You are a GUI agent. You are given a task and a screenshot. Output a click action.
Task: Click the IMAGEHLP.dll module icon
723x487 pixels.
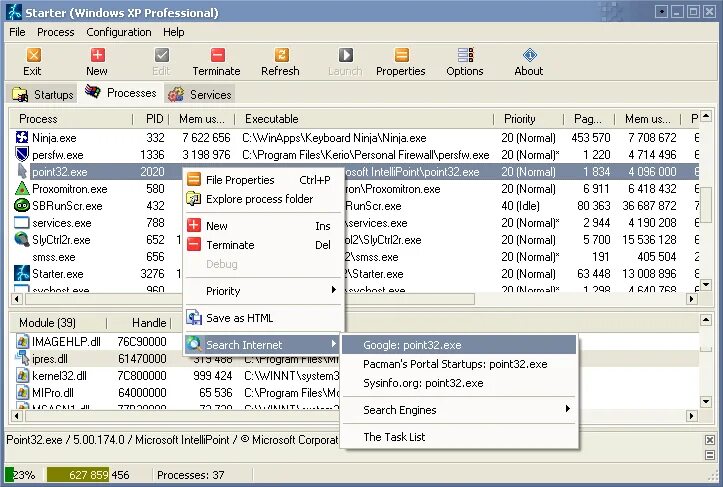23,342
